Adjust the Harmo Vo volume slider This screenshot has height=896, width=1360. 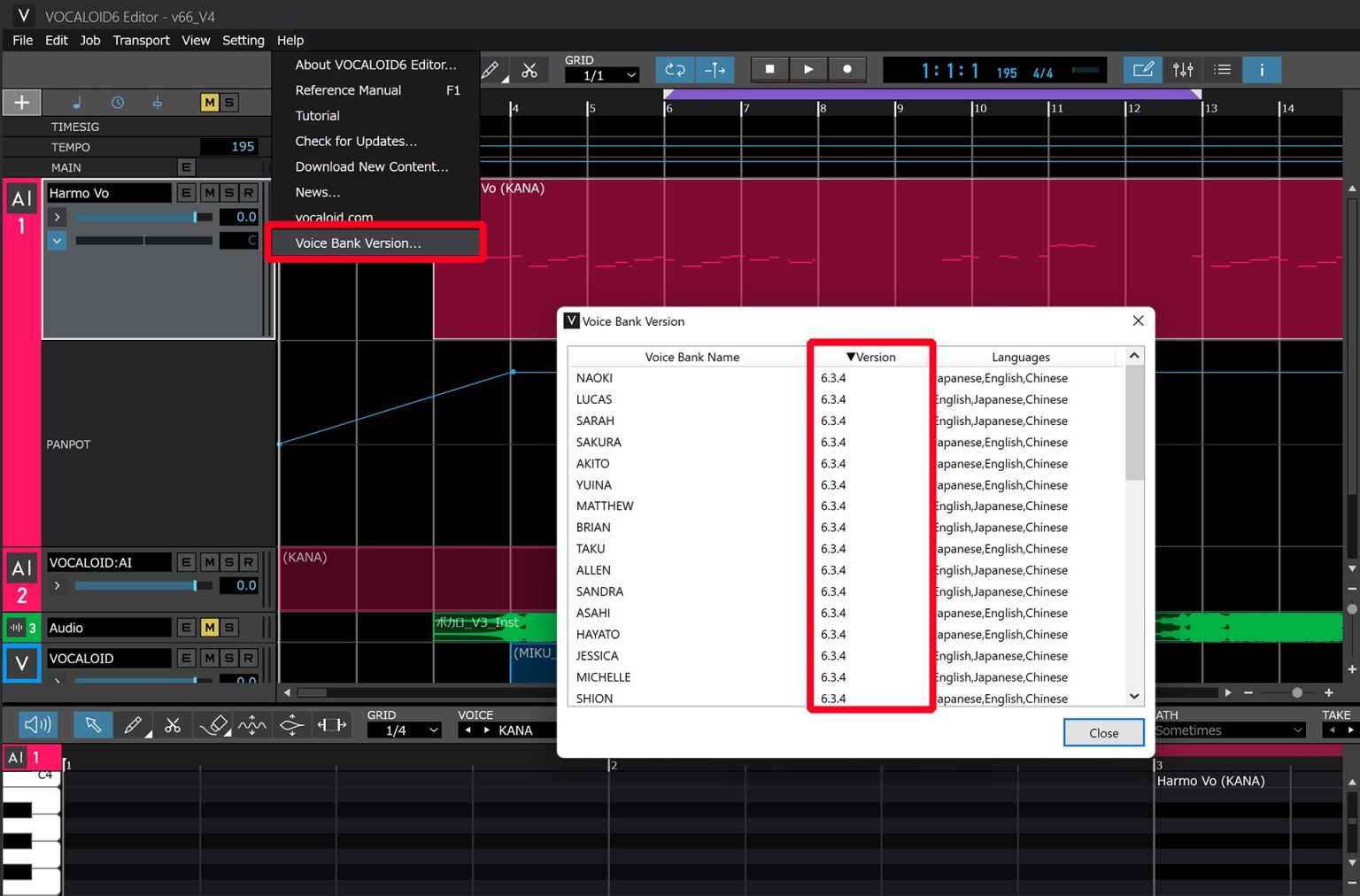click(142, 217)
